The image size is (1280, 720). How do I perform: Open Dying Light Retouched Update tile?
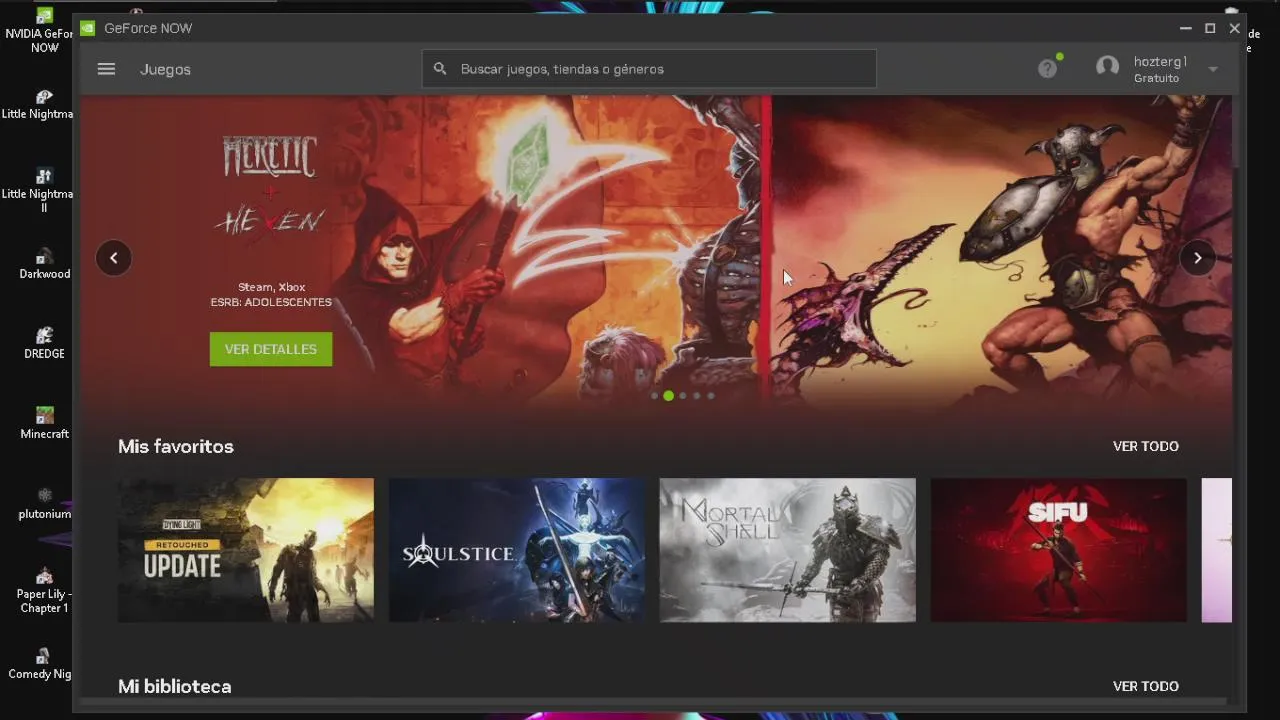coord(246,550)
